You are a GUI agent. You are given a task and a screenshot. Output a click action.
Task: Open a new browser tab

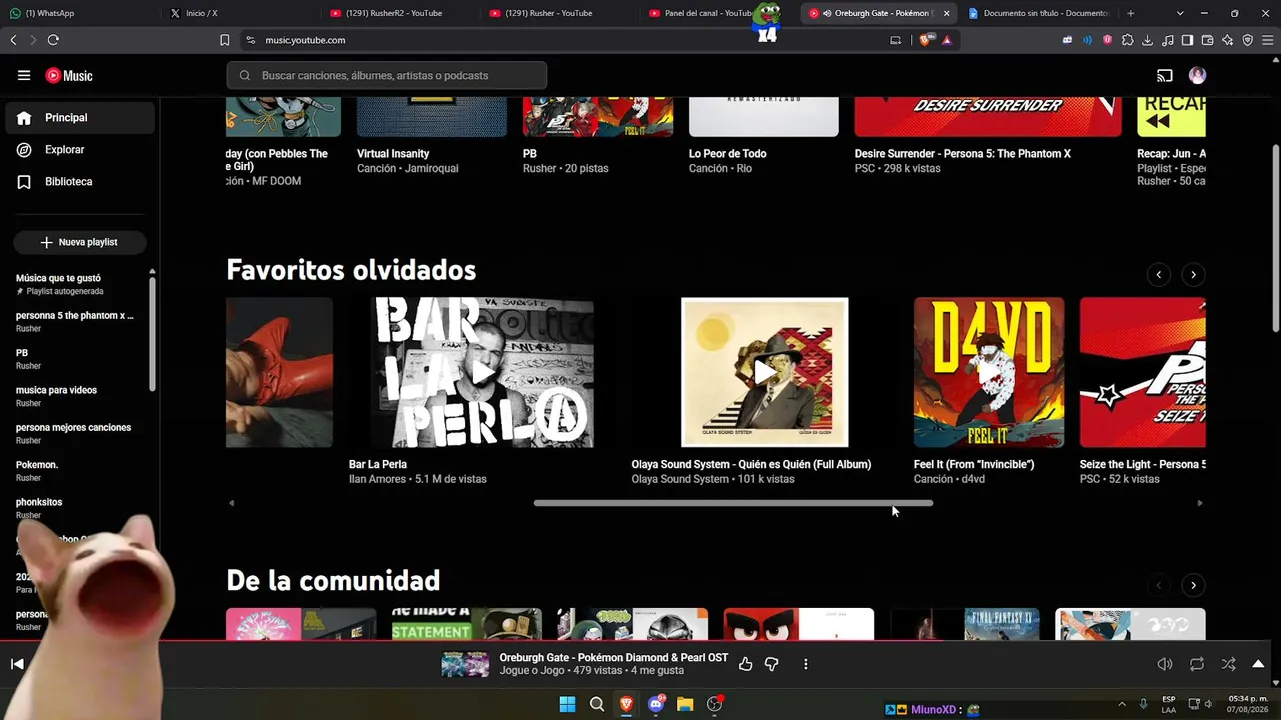point(1131,13)
